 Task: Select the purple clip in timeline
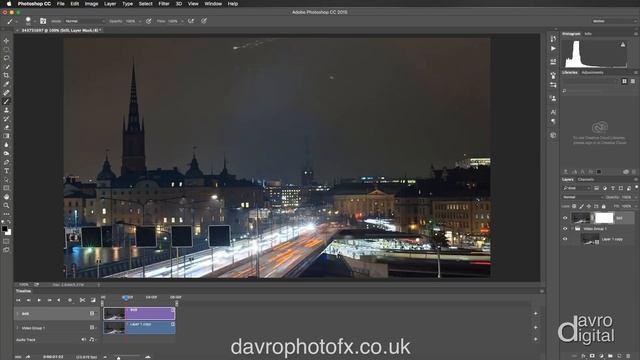139,313
